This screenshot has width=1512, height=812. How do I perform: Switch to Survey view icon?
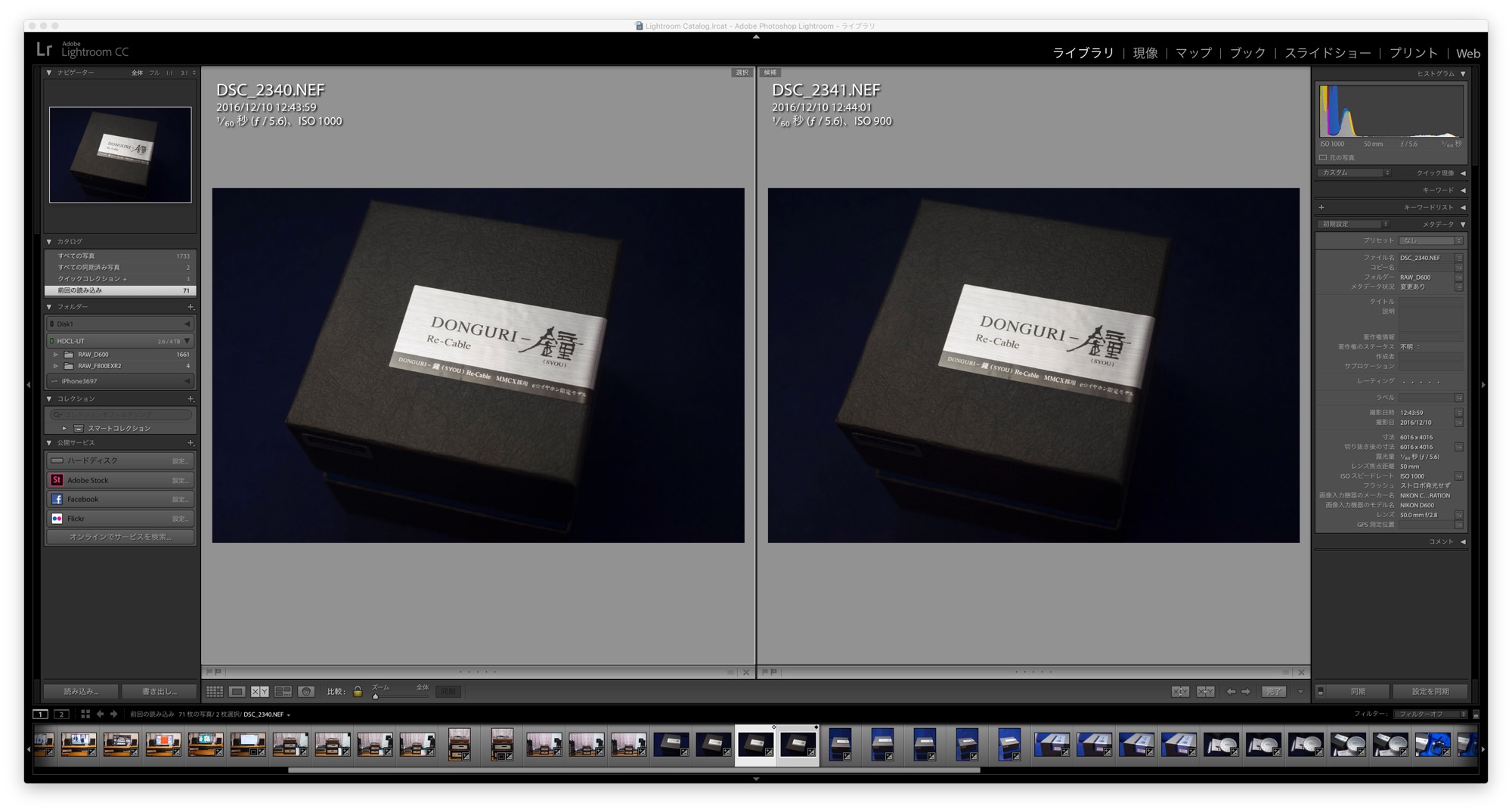[x=283, y=691]
